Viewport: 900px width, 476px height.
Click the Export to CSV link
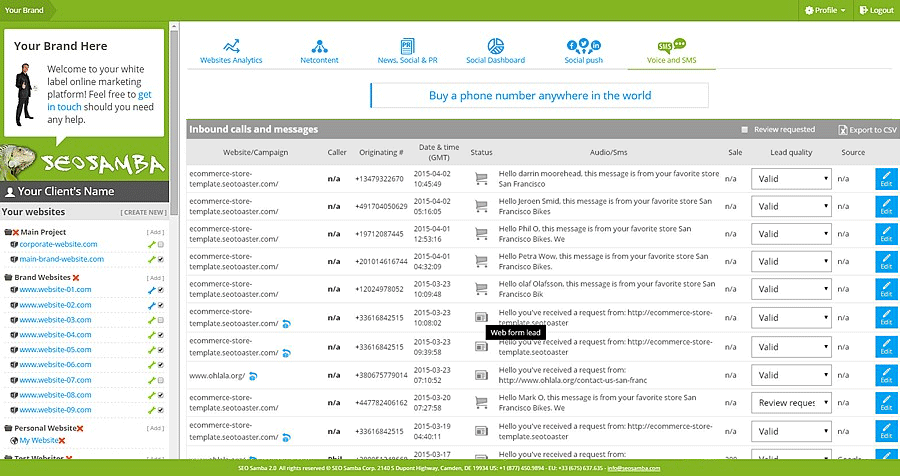pos(867,130)
